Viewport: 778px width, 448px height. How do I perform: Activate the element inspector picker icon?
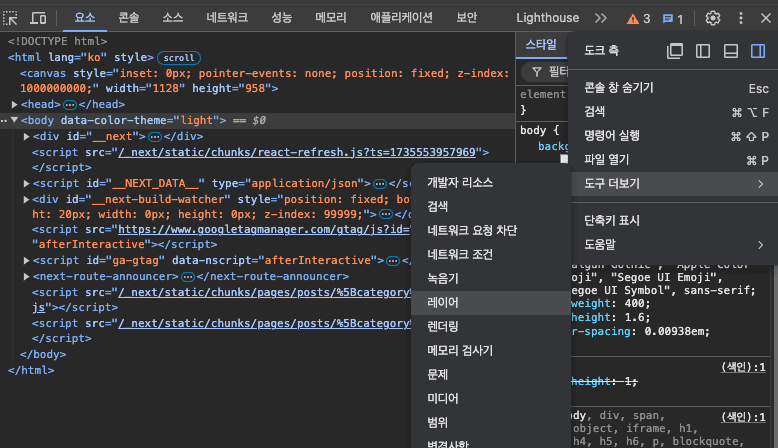click(x=10, y=18)
